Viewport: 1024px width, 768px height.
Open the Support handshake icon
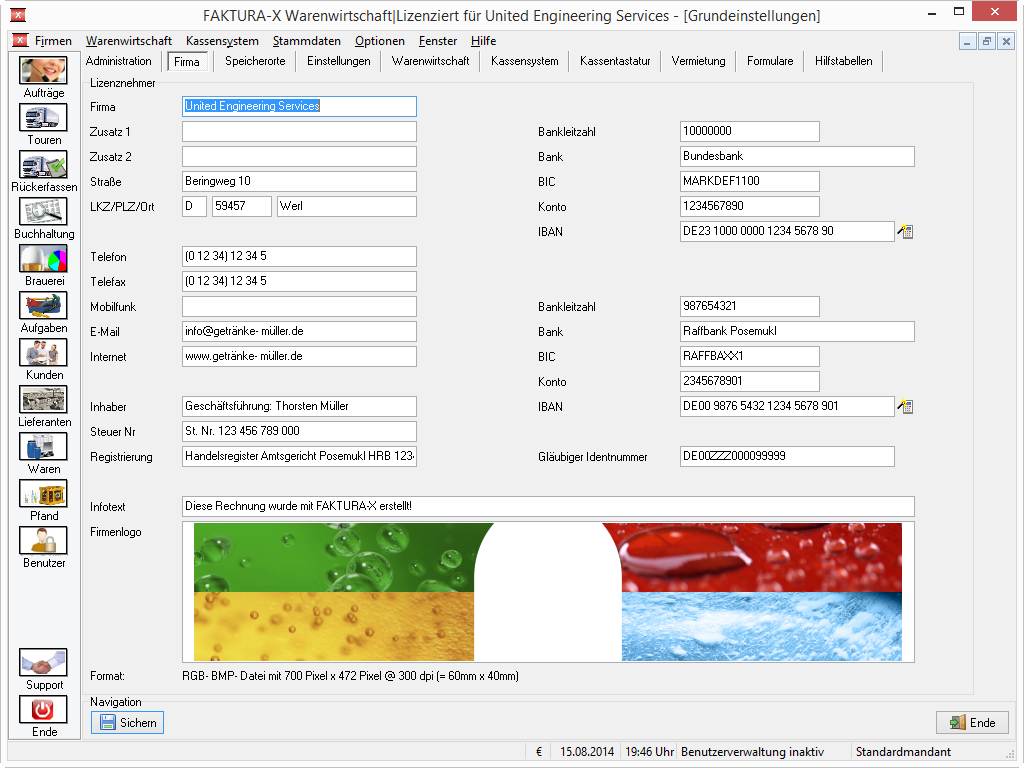coord(43,663)
